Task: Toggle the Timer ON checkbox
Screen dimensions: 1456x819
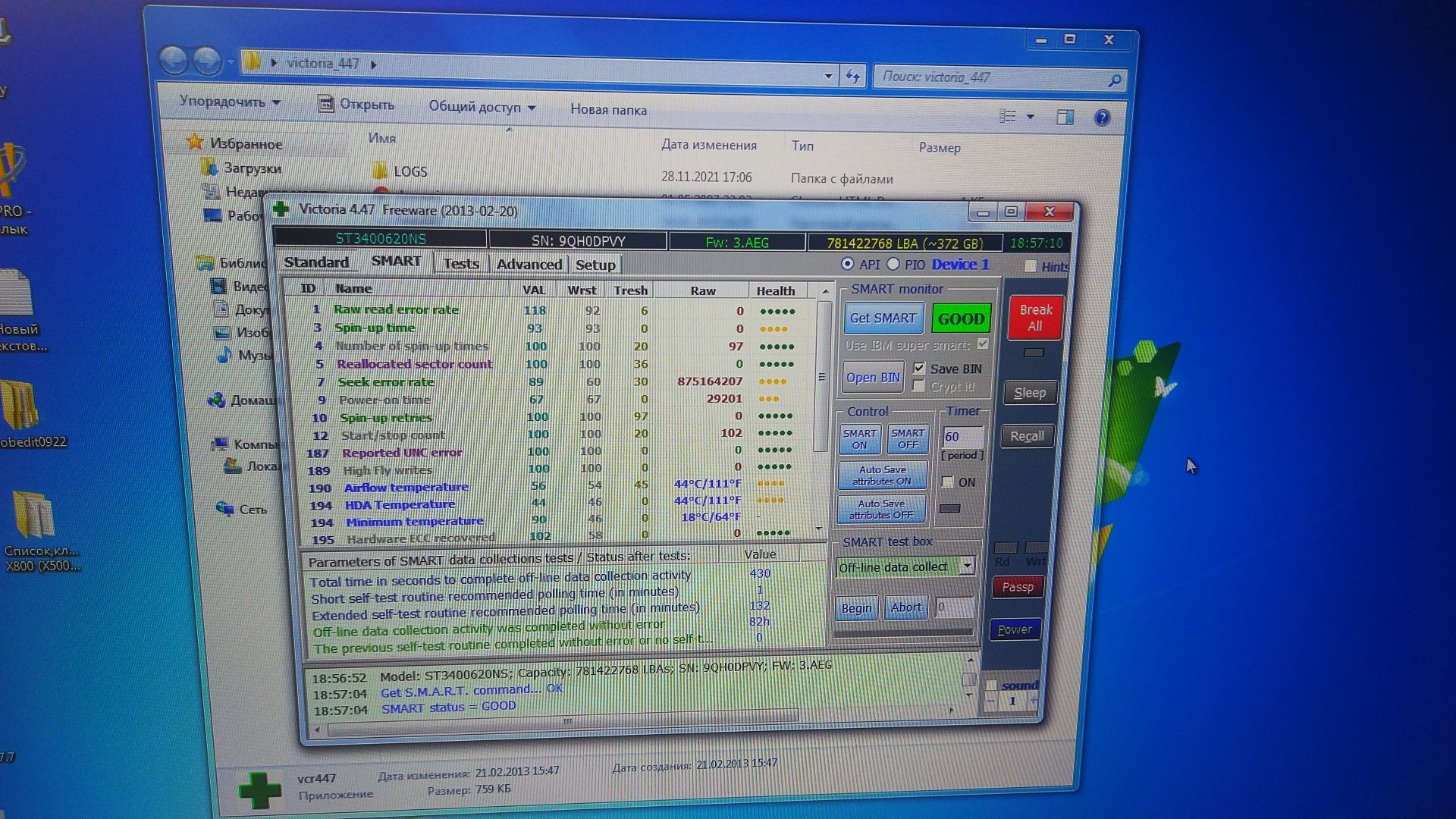Action: click(947, 482)
